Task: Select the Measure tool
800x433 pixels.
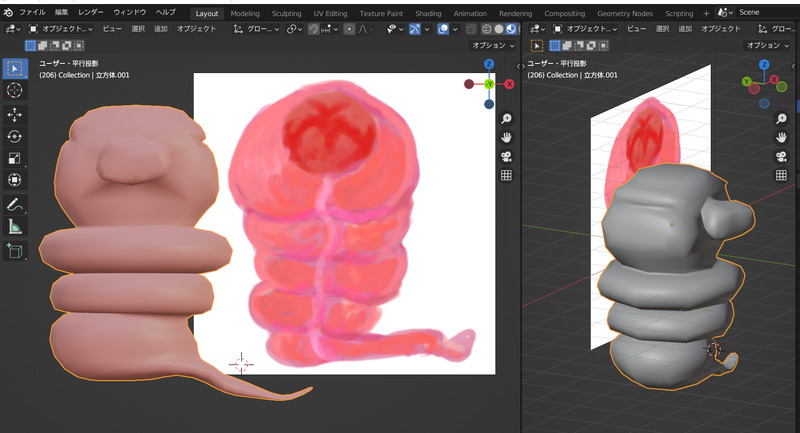Action: point(15,226)
